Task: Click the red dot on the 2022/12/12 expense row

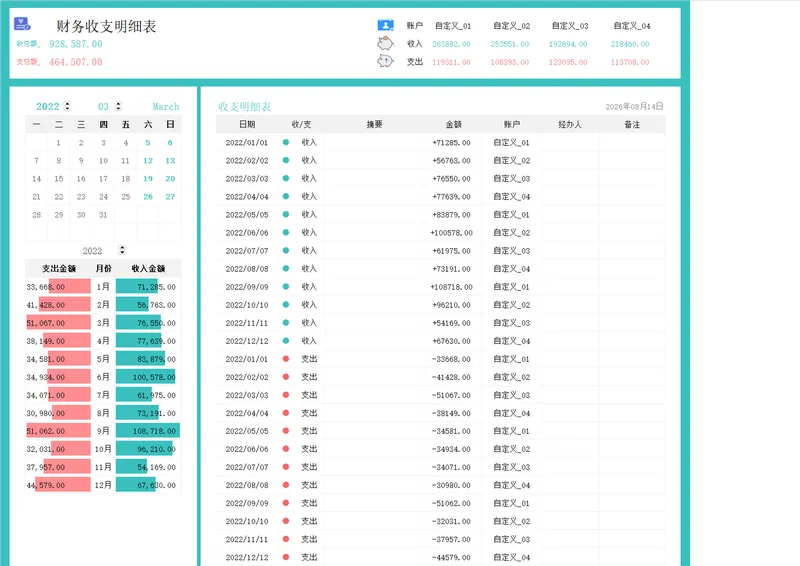Action: [x=286, y=557]
